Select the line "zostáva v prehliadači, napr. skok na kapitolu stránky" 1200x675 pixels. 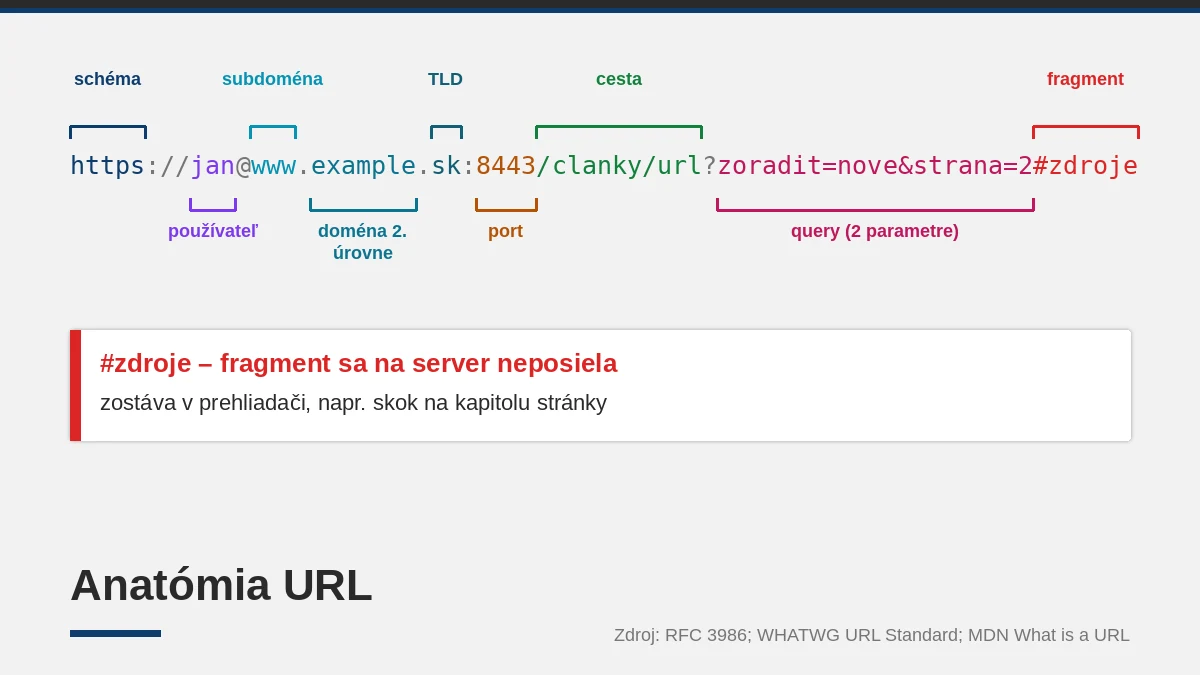pos(353,403)
